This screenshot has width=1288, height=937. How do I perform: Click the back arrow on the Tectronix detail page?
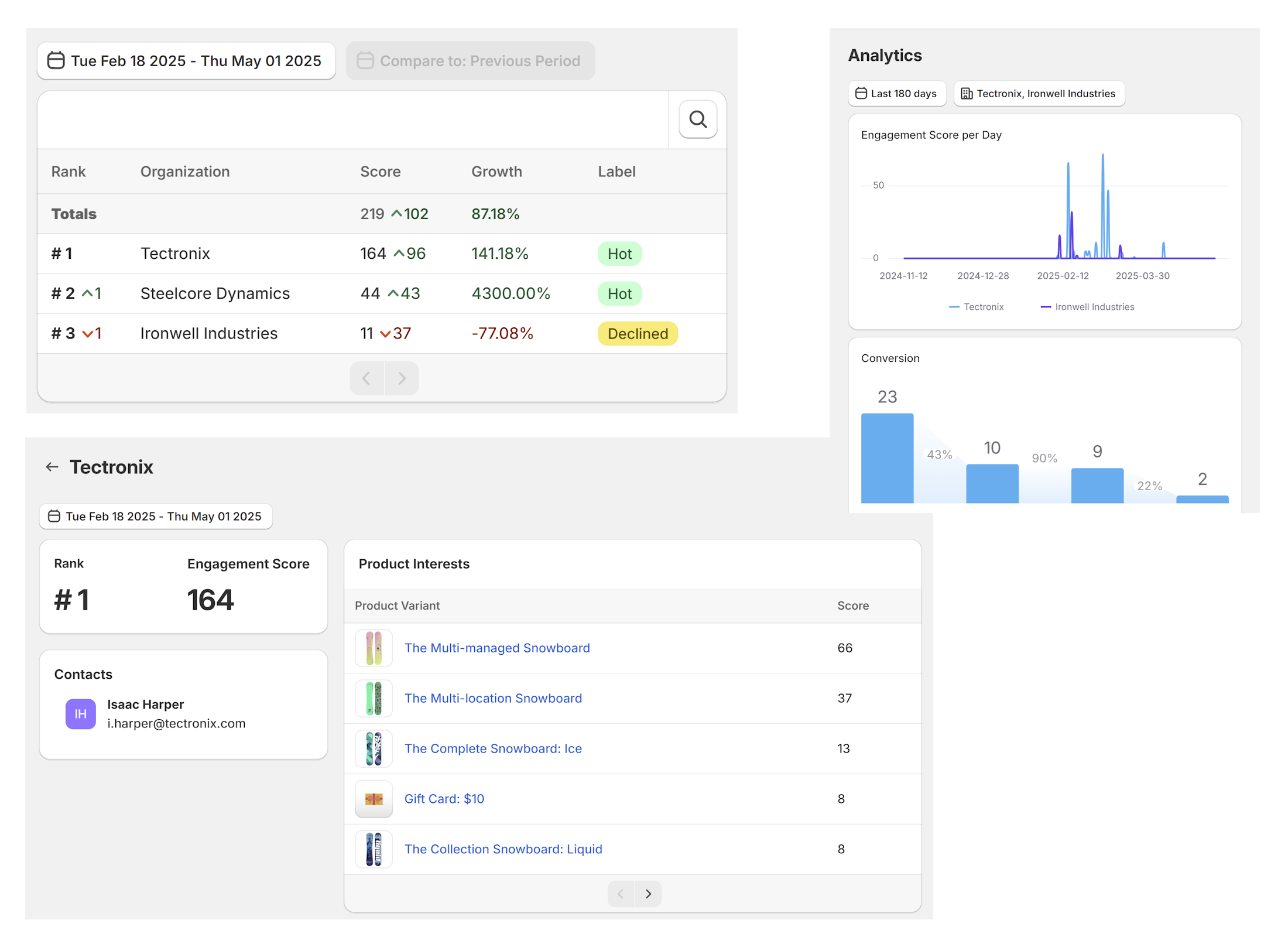coord(52,467)
